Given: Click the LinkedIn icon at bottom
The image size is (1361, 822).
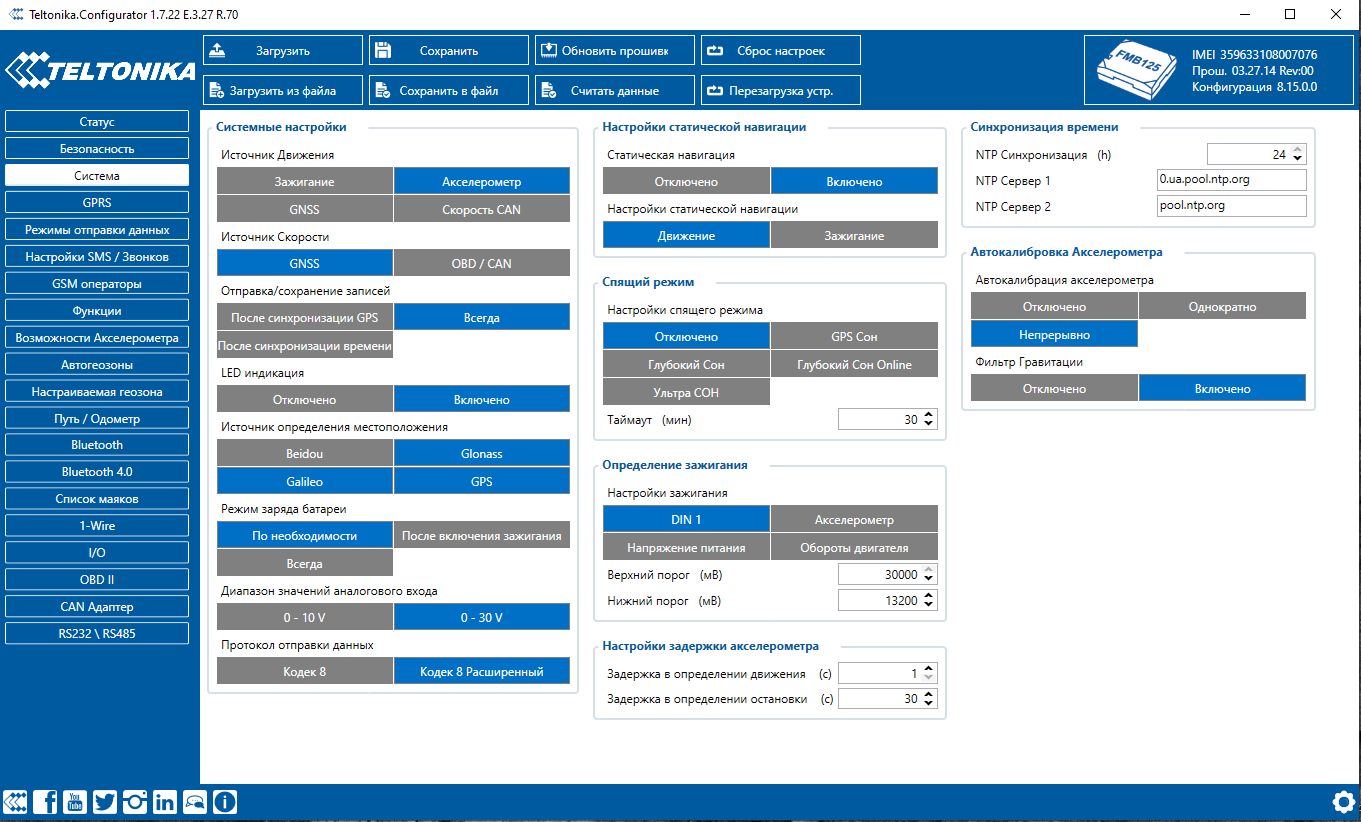Looking at the screenshot, I should 165,801.
